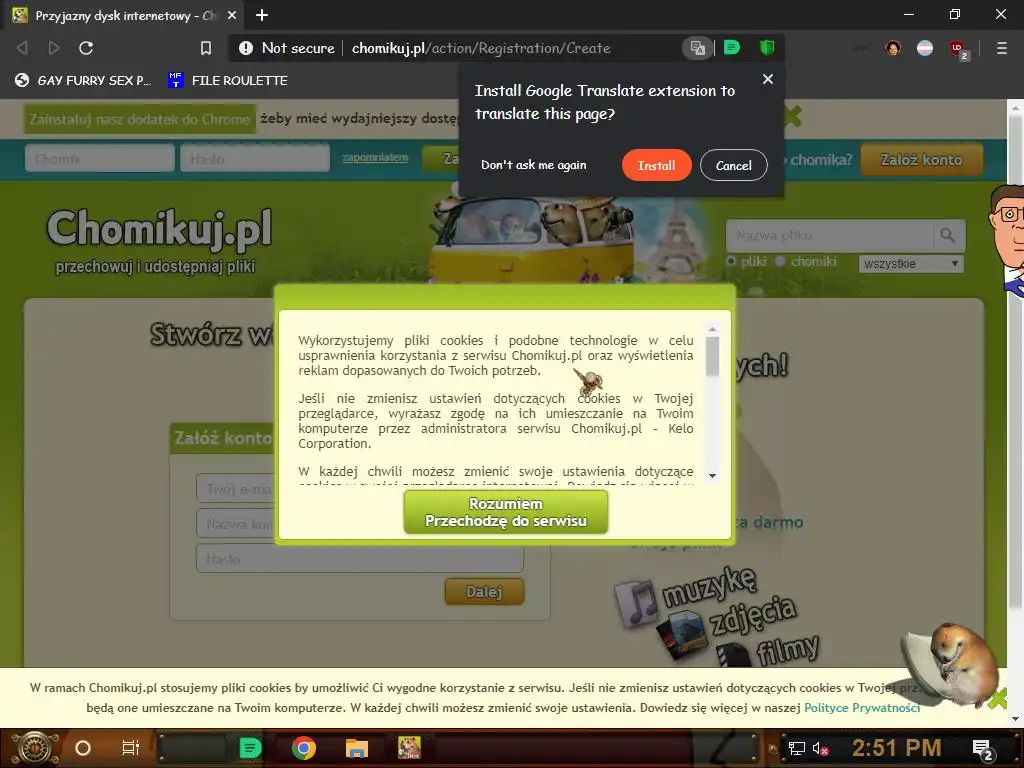This screenshot has height=768, width=1024.
Task: Open the FILE ROULETTE bookmark
Action: tap(227, 80)
